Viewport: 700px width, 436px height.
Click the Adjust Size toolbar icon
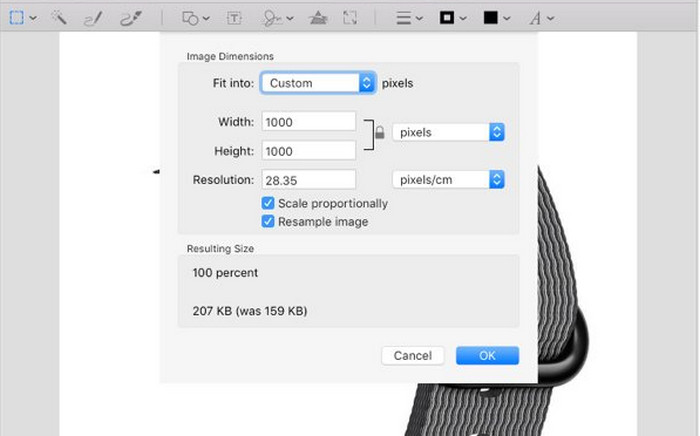(x=349, y=18)
